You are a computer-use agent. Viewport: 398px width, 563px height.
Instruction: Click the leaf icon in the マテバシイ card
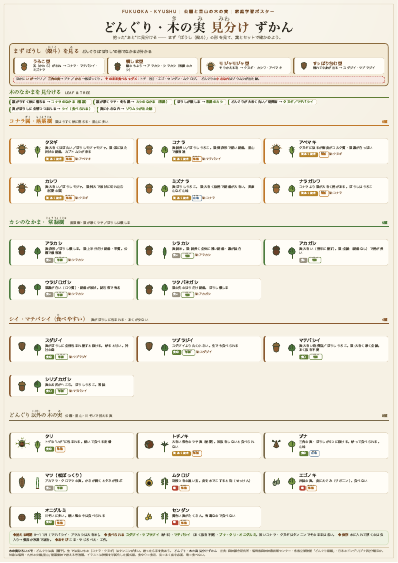292,349
